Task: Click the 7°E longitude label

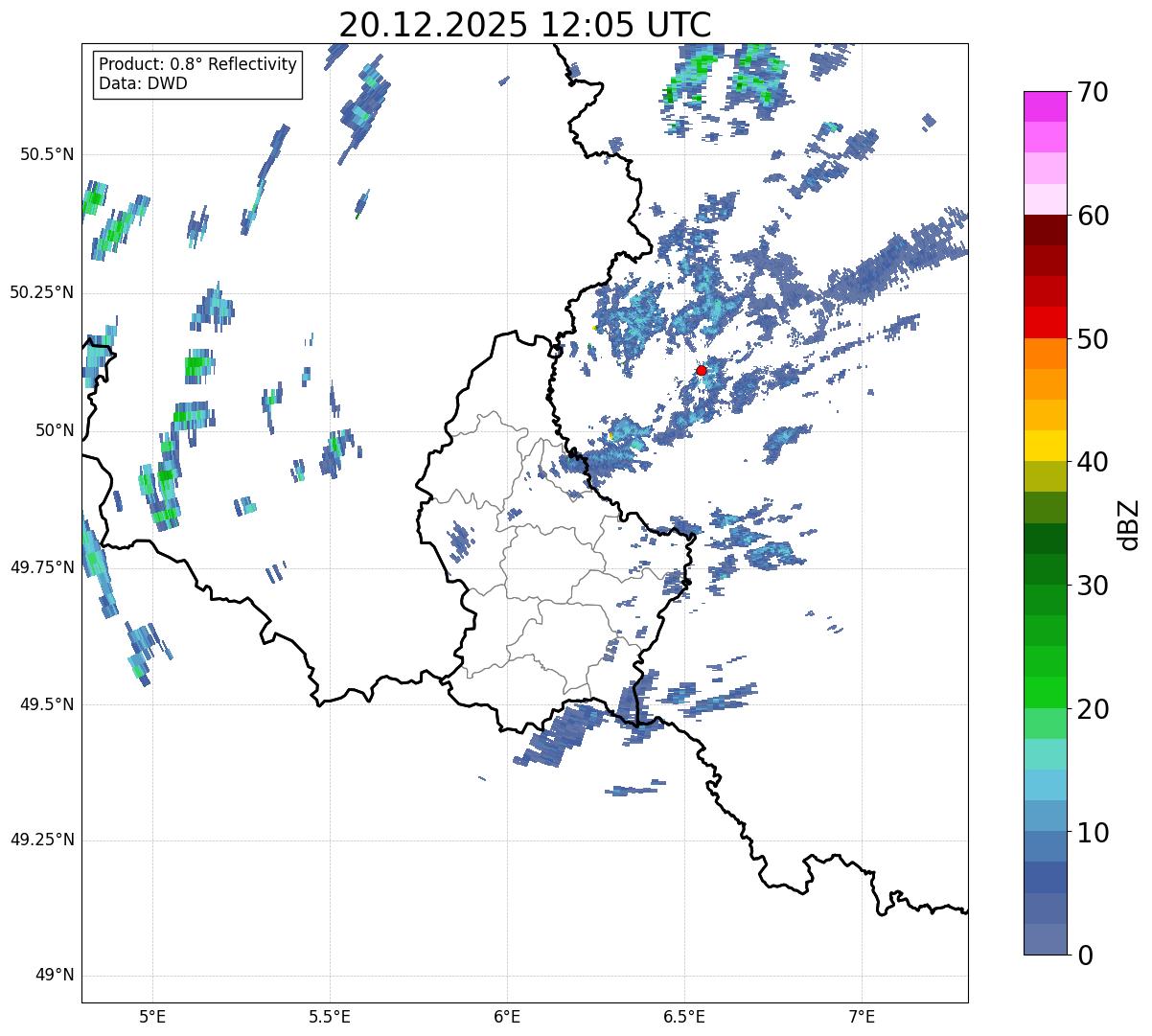Action: point(862,1016)
